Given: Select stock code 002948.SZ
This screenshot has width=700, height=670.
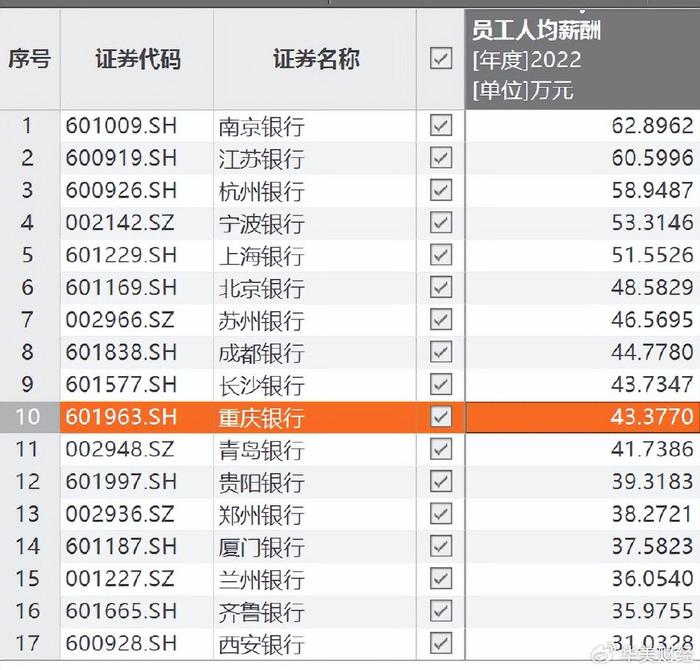Looking at the screenshot, I should tap(120, 449).
